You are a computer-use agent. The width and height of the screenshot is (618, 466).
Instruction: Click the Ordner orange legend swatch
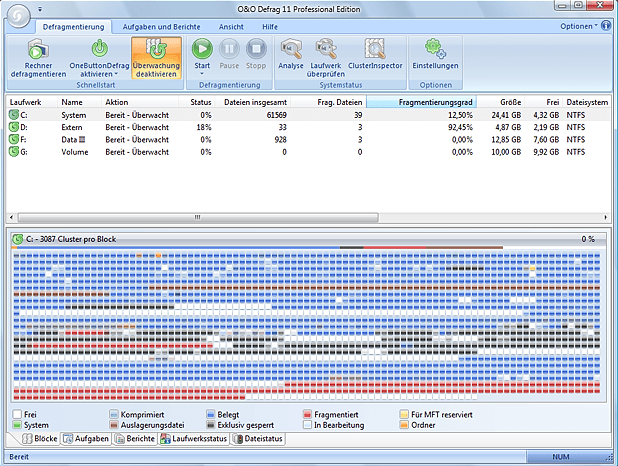coord(404,425)
